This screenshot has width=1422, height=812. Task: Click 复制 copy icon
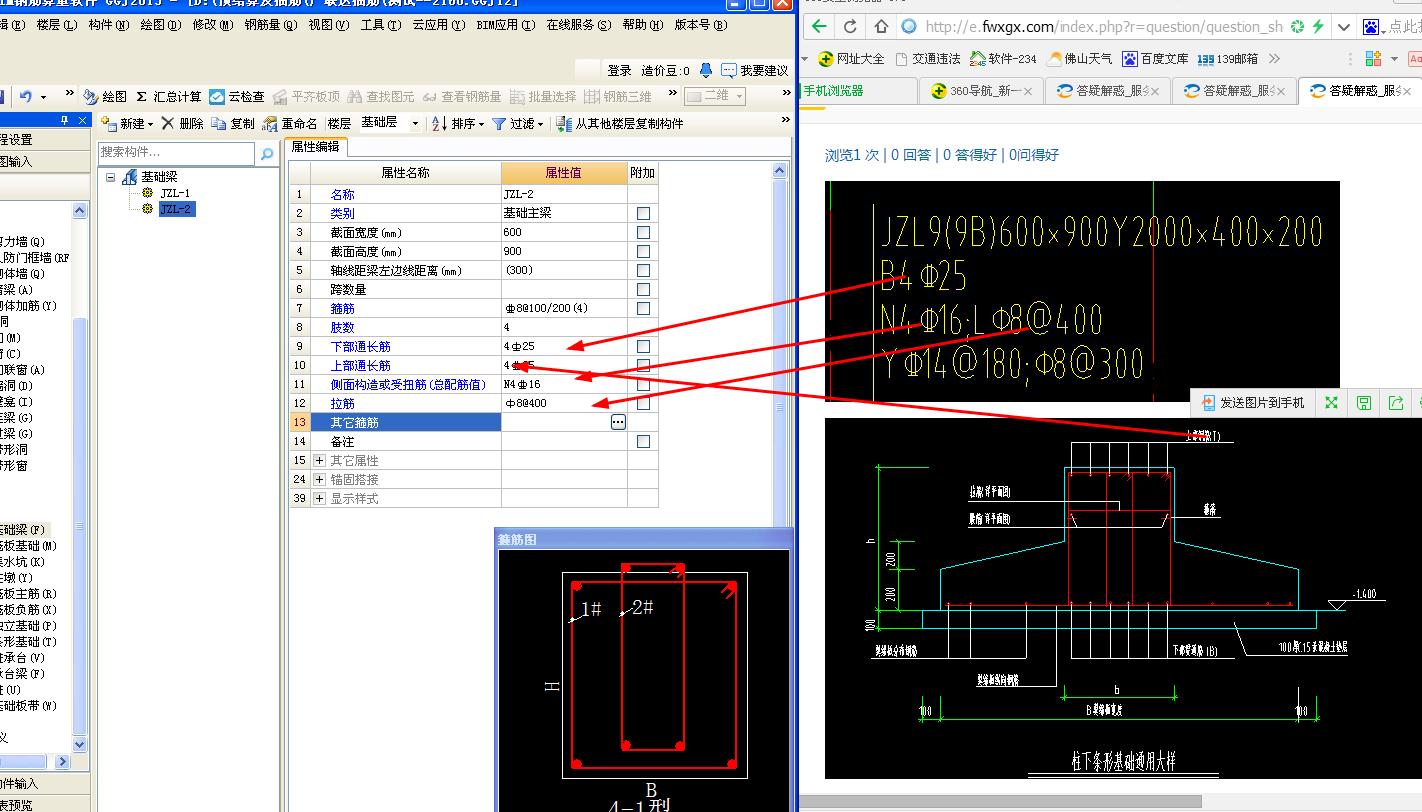pyautogui.click(x=219, y=123)
